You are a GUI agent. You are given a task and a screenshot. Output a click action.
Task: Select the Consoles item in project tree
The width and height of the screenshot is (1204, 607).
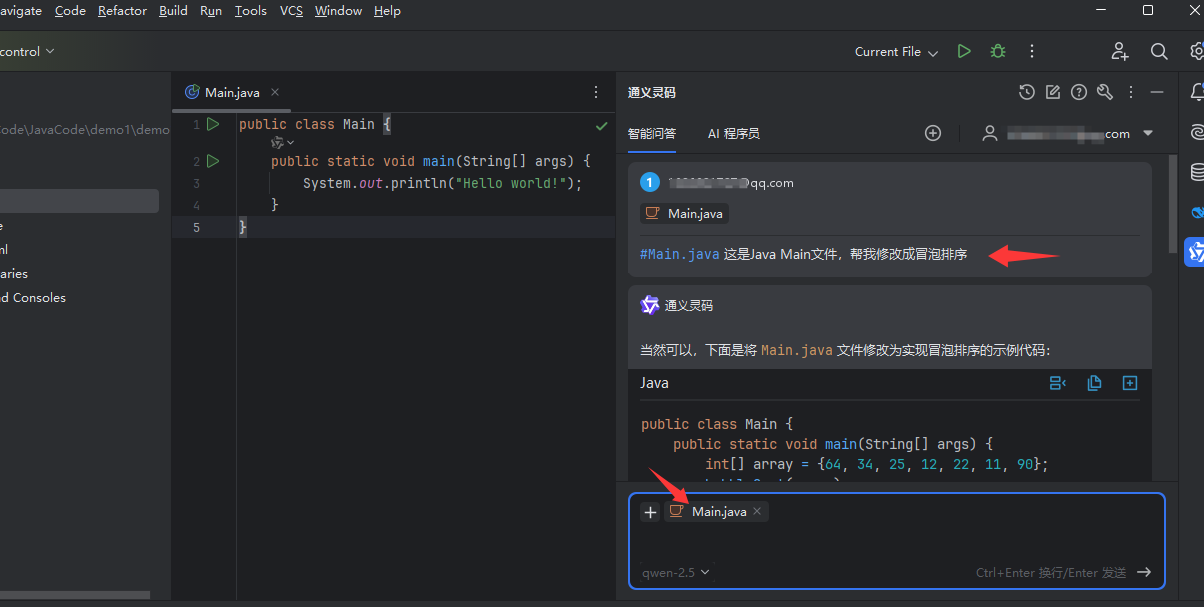pyautogui.click(x=33, y=297)
